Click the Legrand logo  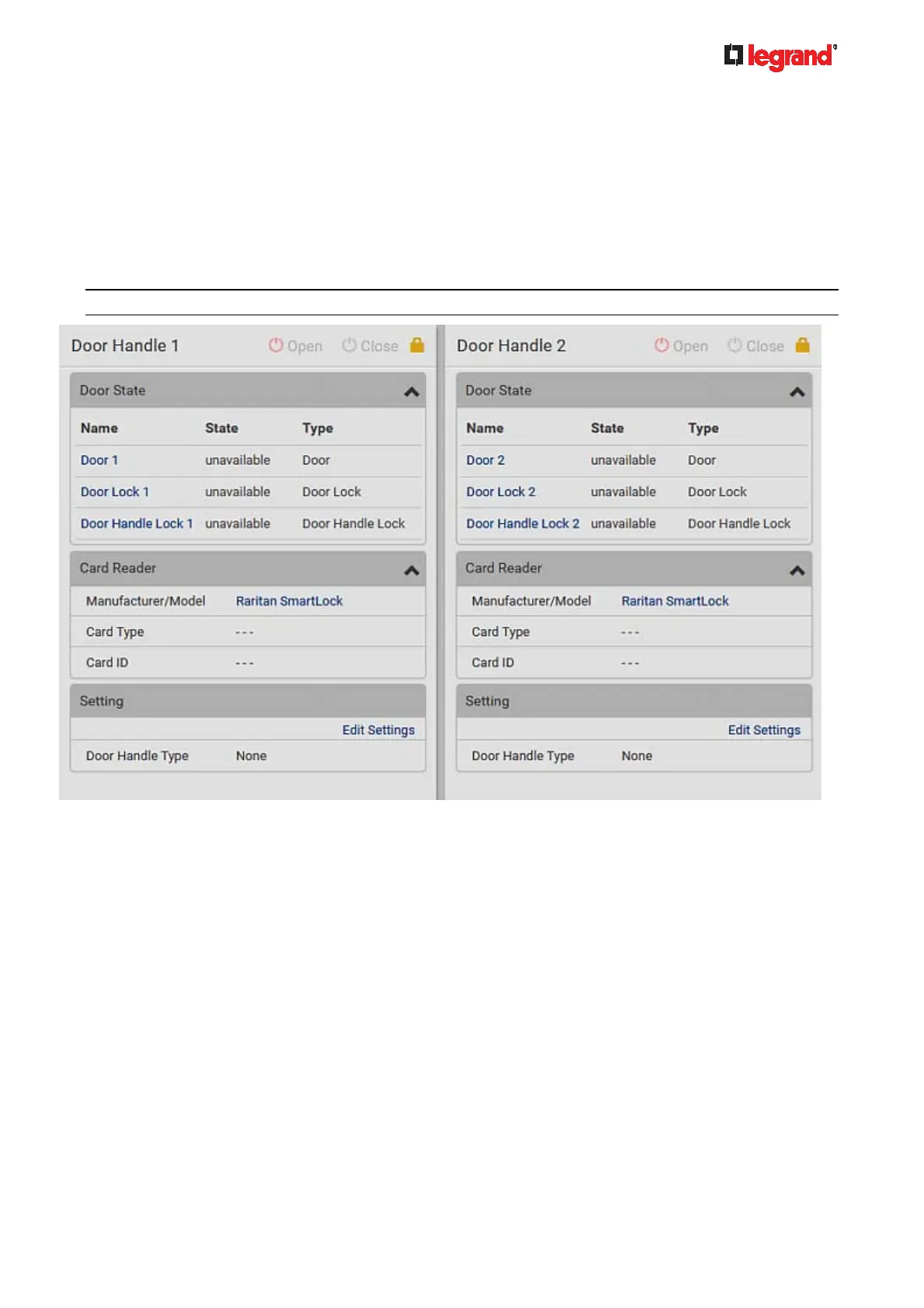click(780, 57)
